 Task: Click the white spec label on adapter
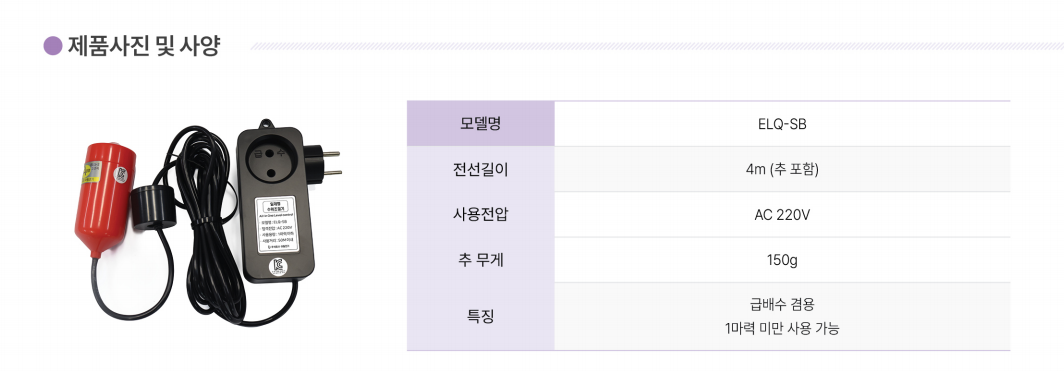[x=278, y=223]
